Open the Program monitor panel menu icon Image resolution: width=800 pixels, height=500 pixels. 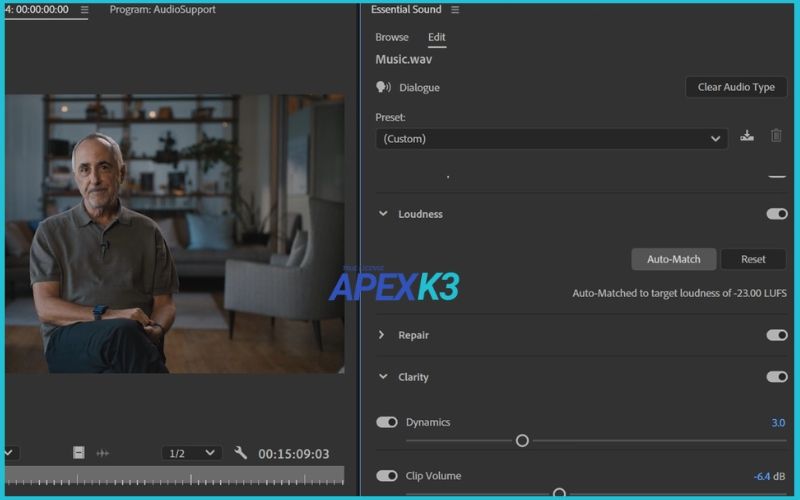point(84,10)
